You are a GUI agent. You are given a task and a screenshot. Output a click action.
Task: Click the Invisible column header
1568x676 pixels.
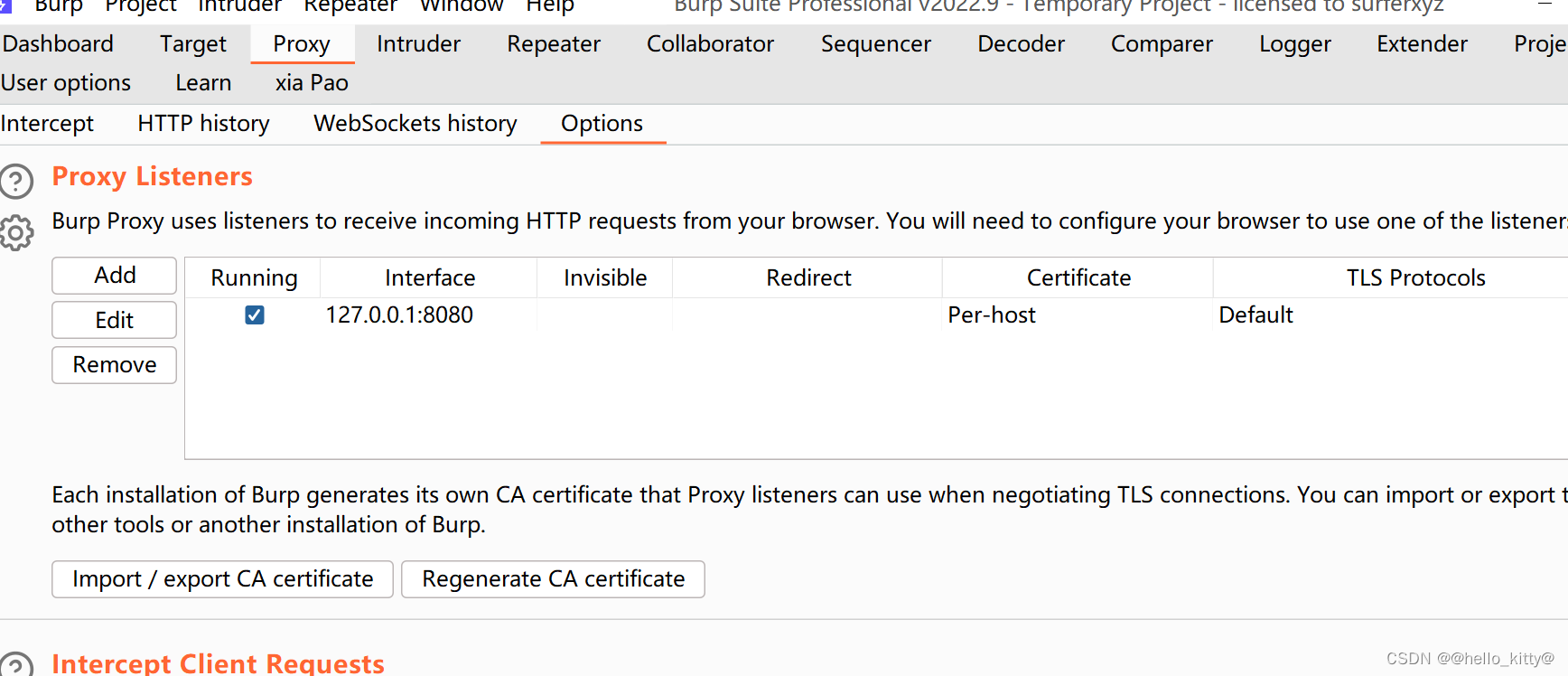(605, 277)
